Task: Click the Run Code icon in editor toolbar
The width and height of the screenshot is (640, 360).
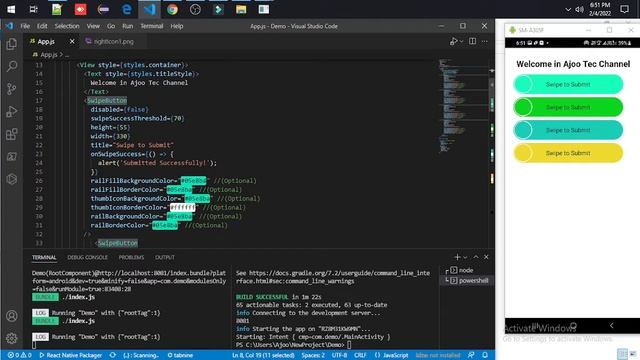Action: [453, 41]
